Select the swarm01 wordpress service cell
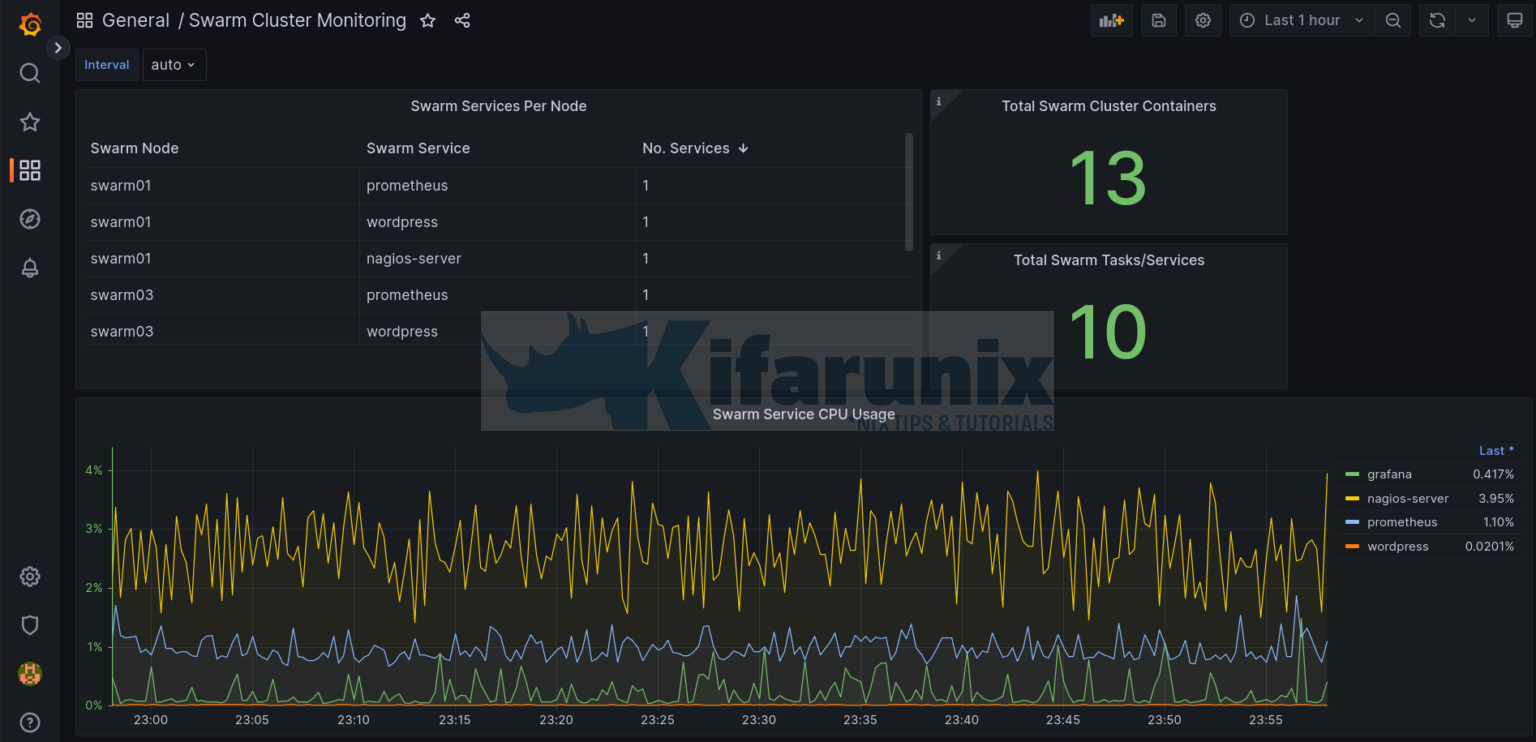The height and width of the screenshot is (742, 1536). (497, 222)
